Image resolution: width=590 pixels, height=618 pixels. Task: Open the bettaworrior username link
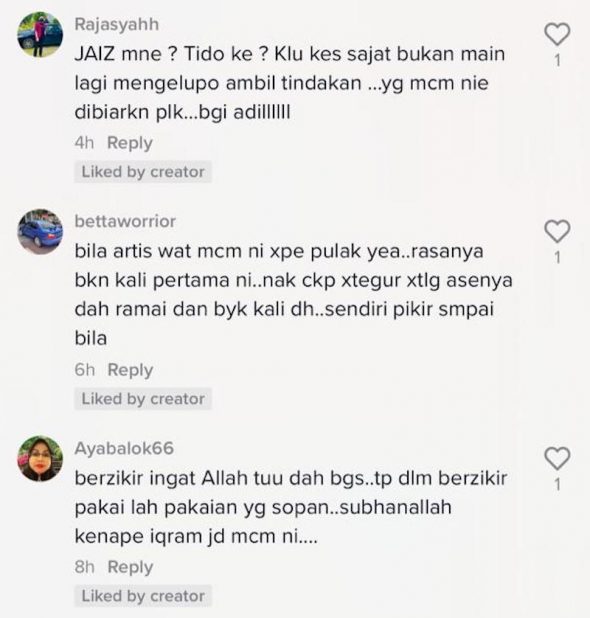(125, 222)
